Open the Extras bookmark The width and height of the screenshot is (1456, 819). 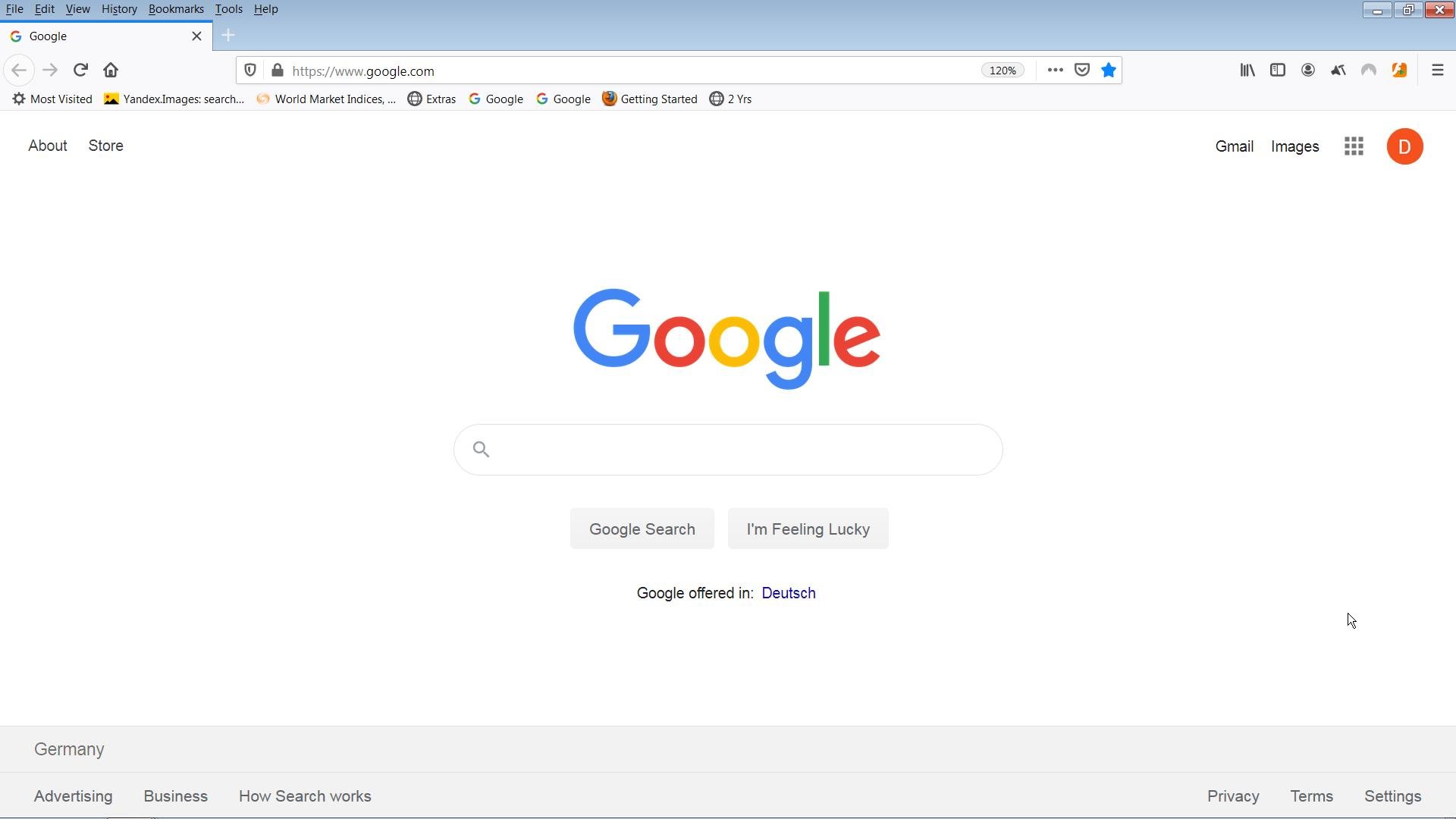[432, 99]
